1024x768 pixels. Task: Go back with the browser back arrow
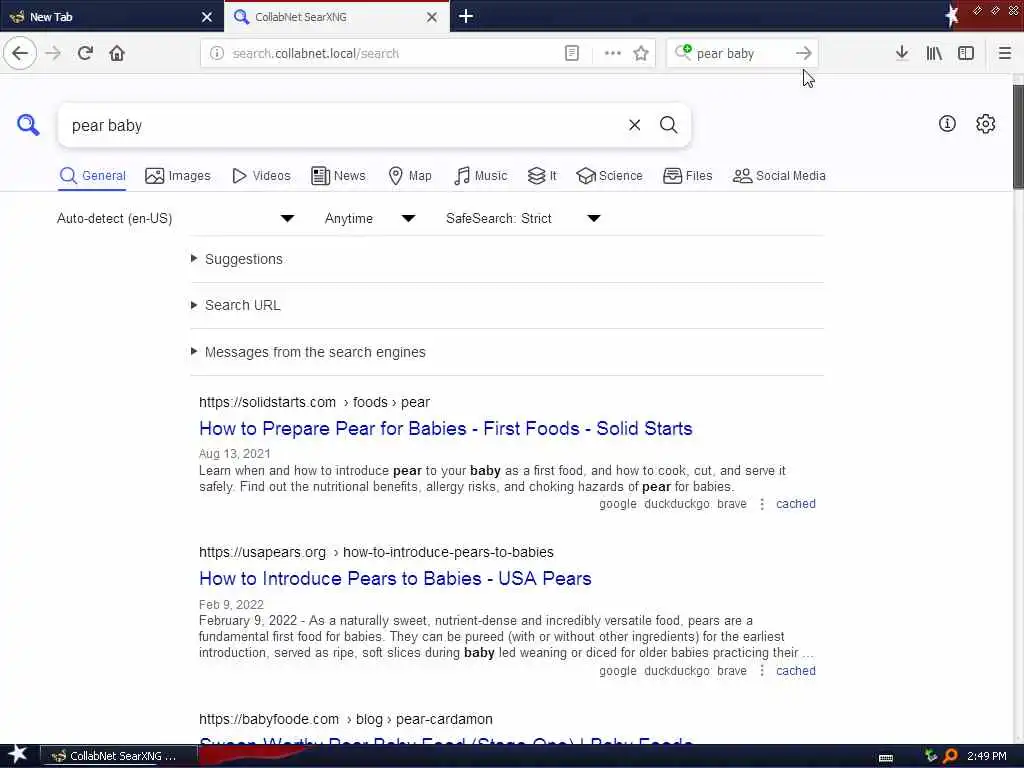(x=20, y=53)
